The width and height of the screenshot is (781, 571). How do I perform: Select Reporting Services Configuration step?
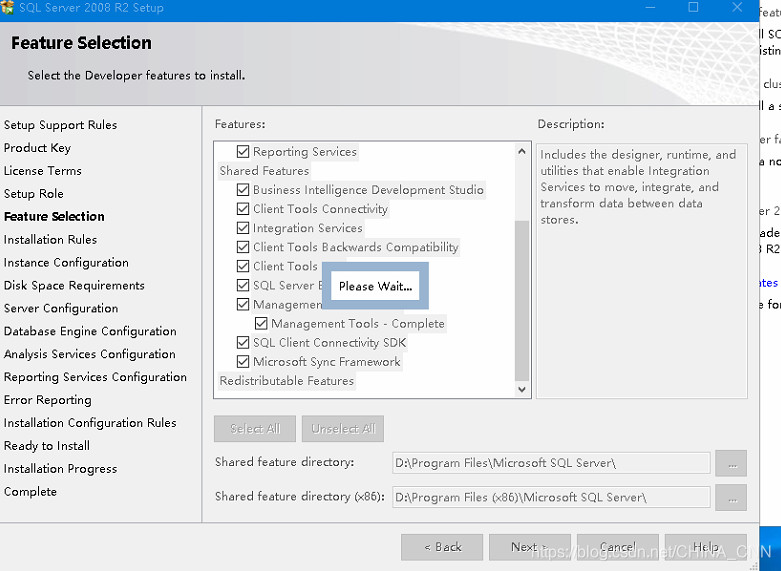95,377
